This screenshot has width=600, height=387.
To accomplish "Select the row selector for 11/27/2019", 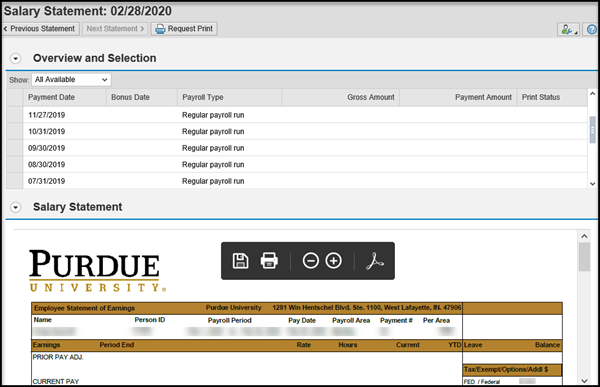I will coord(15,115).
